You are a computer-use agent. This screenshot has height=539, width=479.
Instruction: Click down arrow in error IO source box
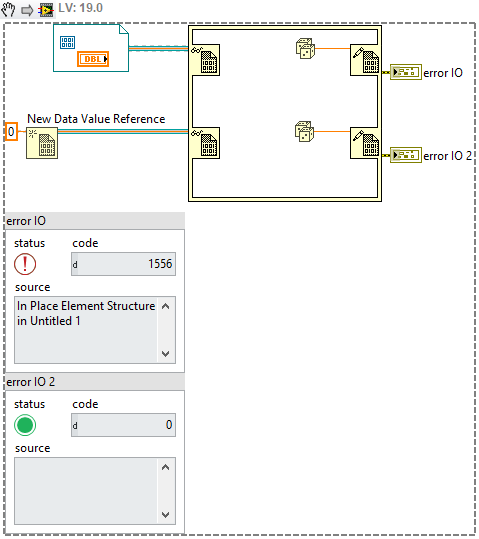(x=165, y=354)
